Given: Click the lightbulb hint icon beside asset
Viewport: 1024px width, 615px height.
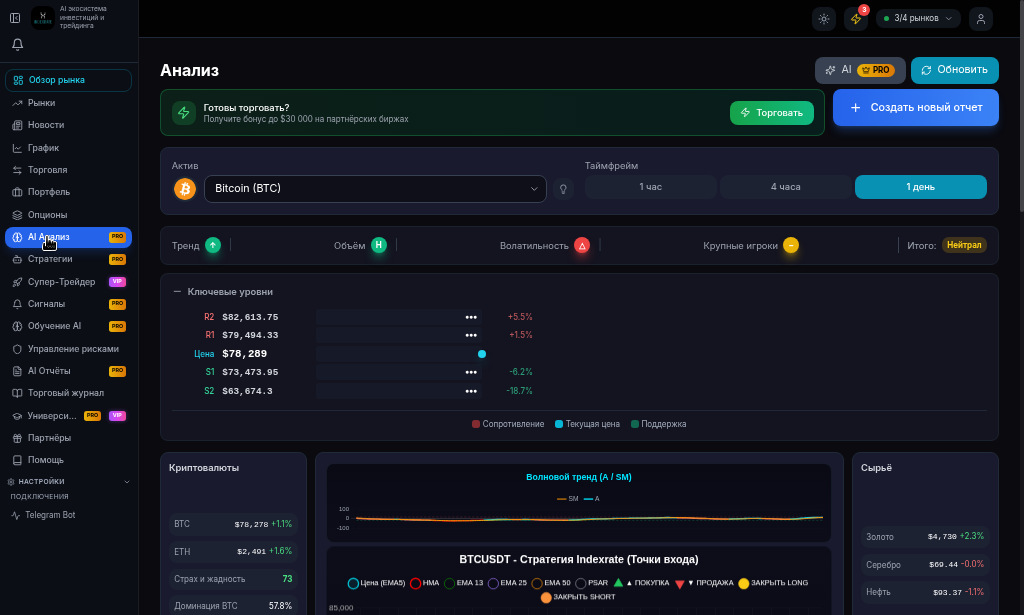Looking at the screenshot, I should [563, 189].
